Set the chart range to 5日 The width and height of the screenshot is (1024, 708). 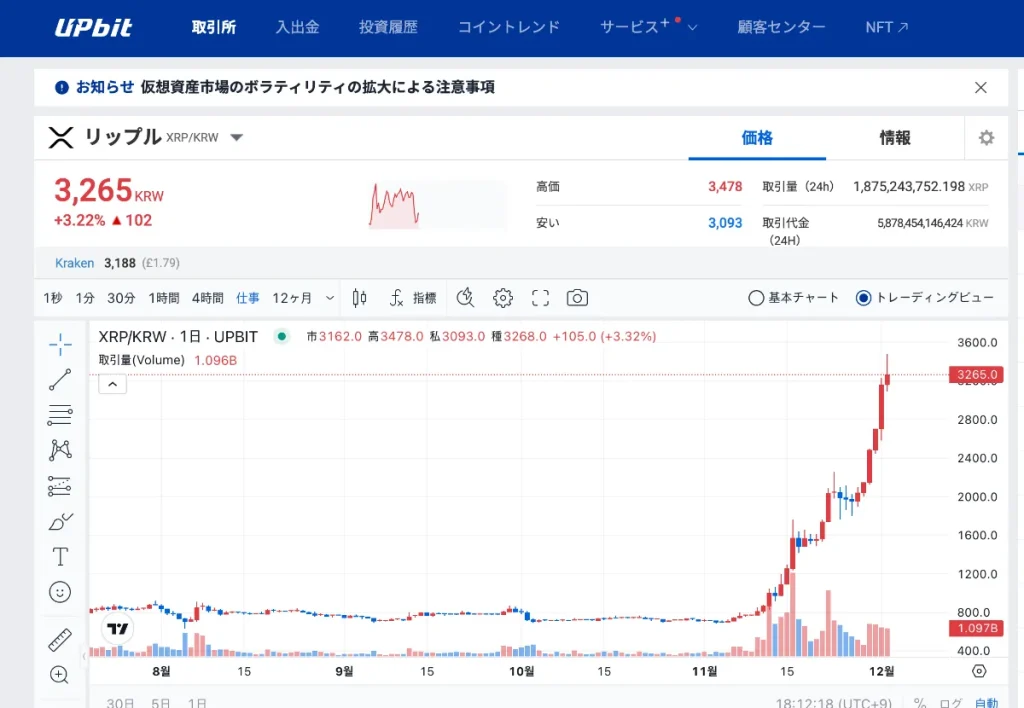pyautogui.click(x=161, y=703)
